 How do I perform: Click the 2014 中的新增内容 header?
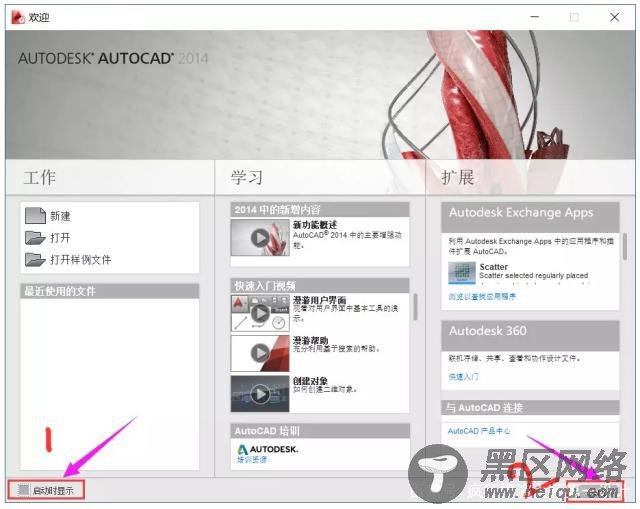320,210
